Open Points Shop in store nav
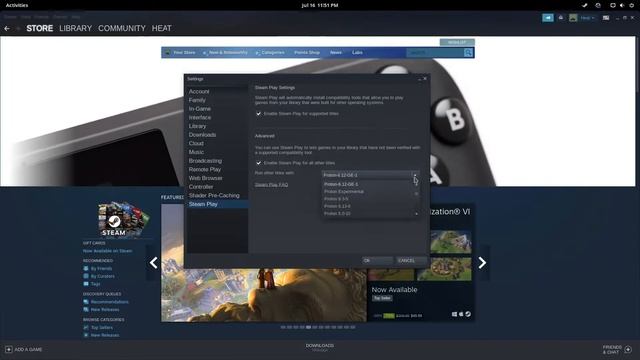 point(307,53)
